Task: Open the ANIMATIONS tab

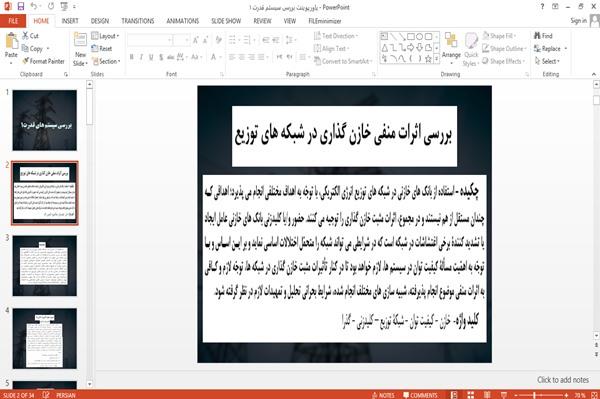Action: click(183, 21)
